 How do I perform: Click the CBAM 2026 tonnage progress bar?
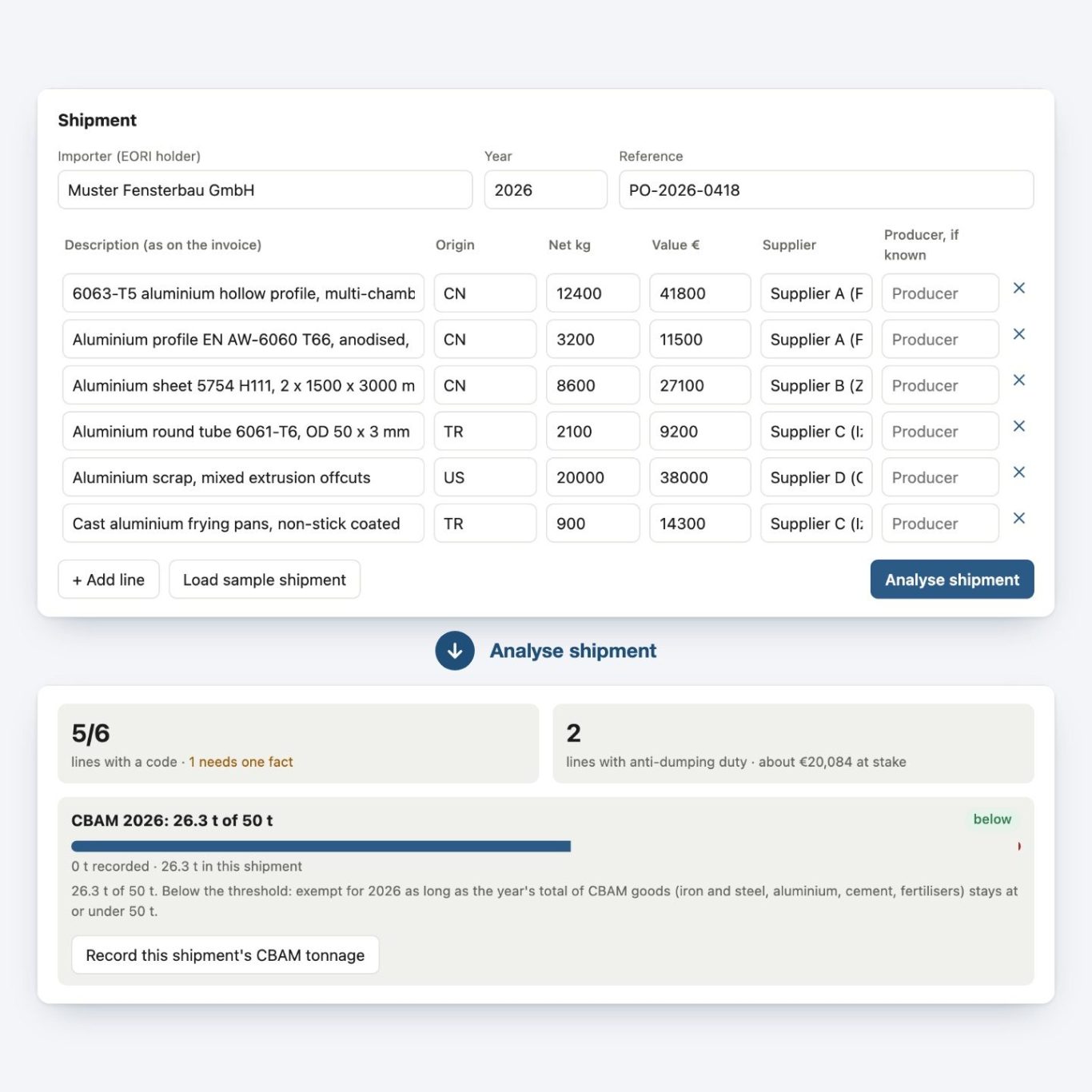(x=546, y=846)
